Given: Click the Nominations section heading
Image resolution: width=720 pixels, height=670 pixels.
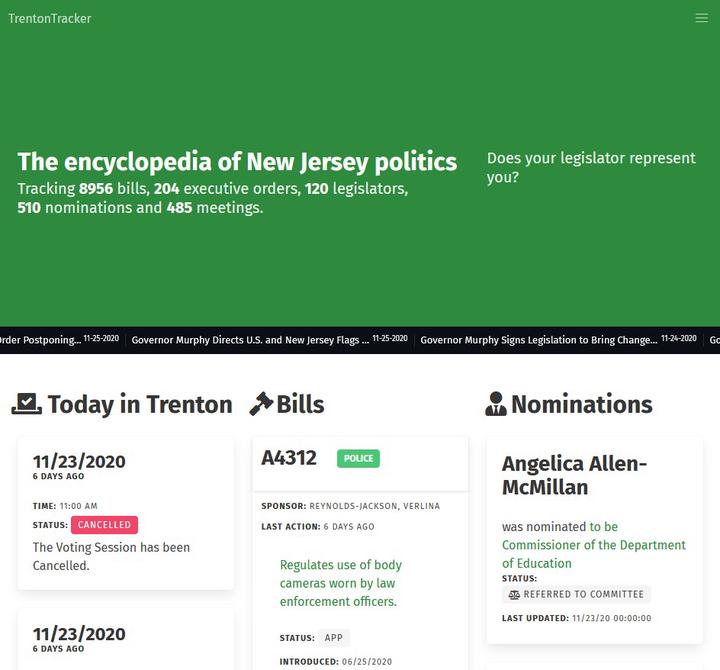Looking at the screenshot, I should point(582,405).
